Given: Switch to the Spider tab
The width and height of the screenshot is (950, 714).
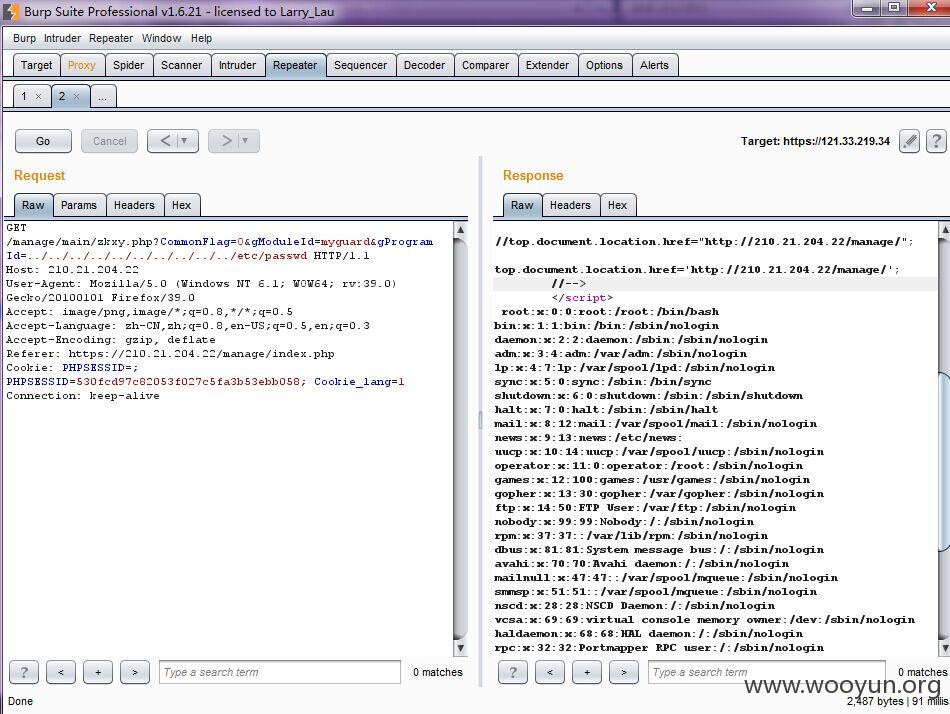Looking at the screenshot, I should 128,65.
